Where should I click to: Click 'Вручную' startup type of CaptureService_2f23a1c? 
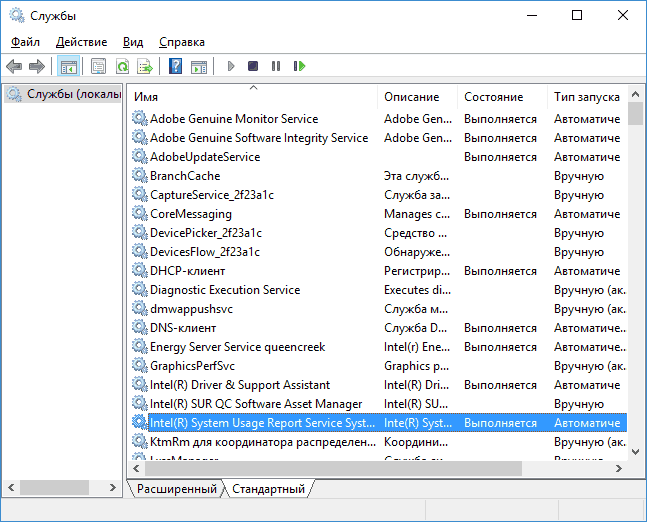coord(579,194)
